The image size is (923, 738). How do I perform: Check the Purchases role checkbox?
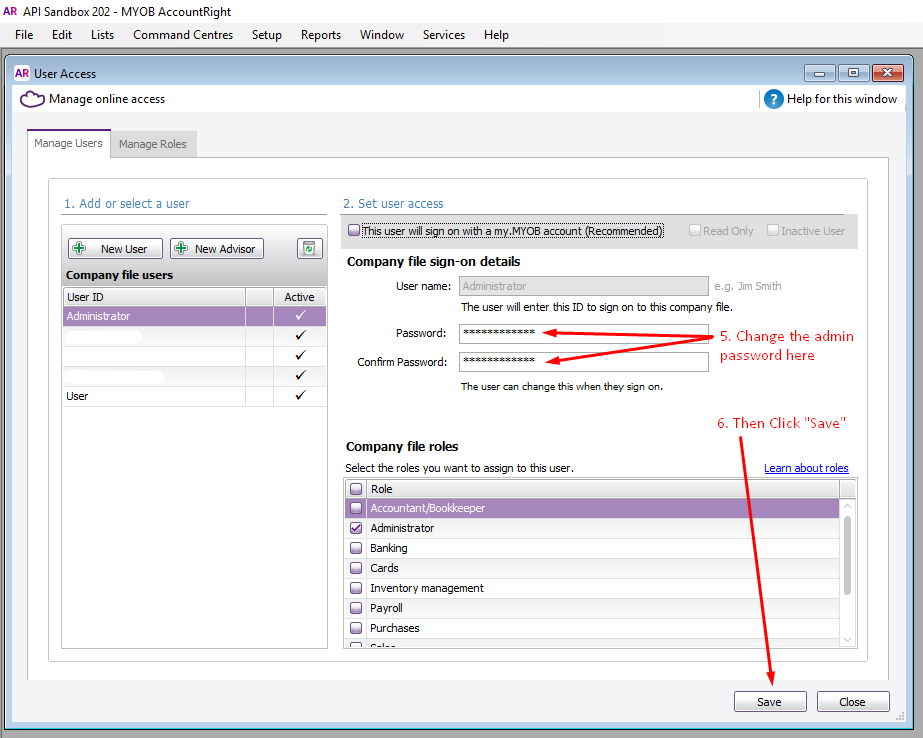click(356, 628)
